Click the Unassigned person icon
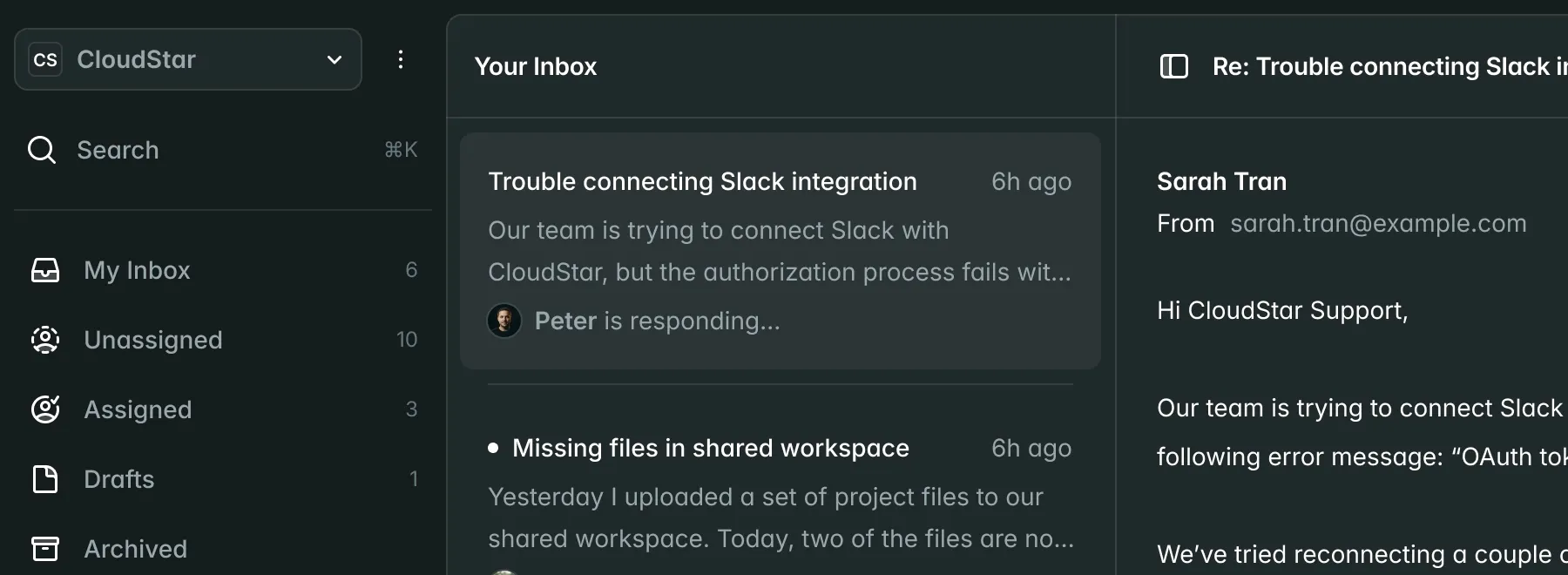Screen dimensions: 1568x575 click(45, 340)
